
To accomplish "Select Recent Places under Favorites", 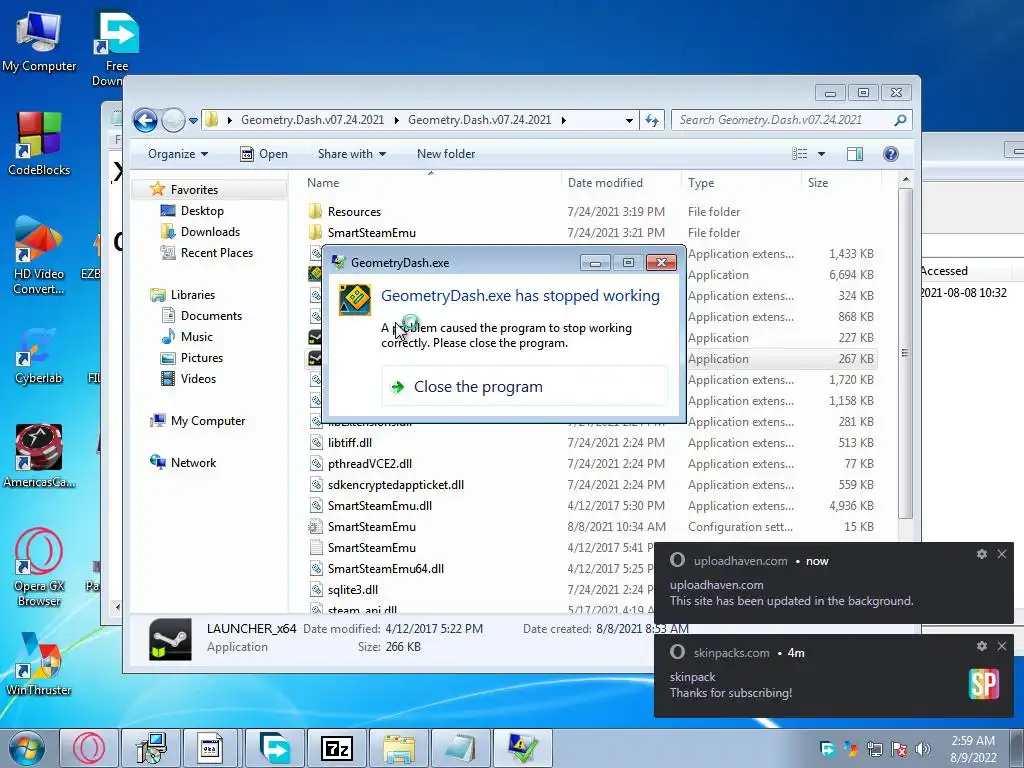I will (x=216, y=253).
